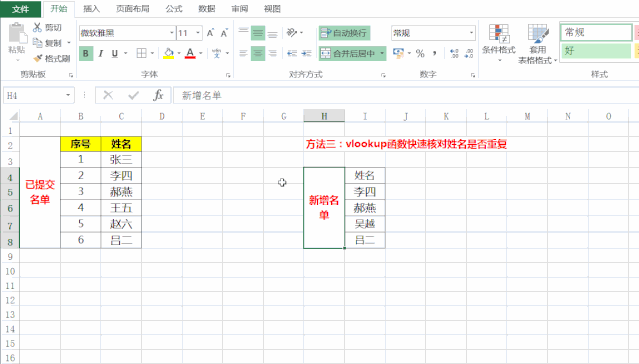Click the accounting number format icon
The width and height of the screenshot is (639, 364).
click(398, 53)
